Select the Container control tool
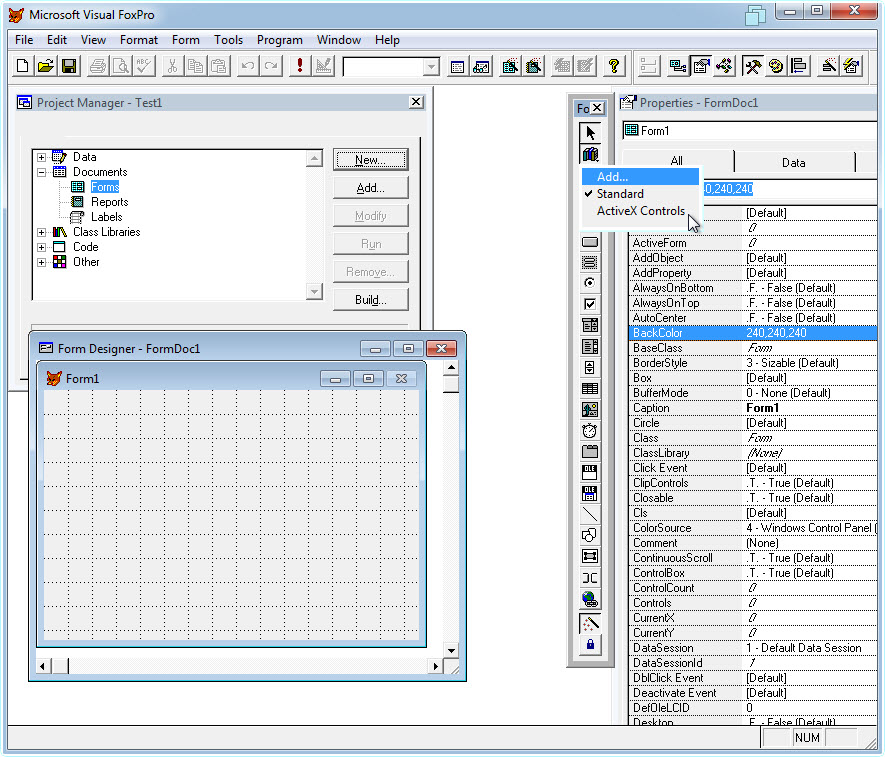The width and height of the screenshot is (885, 757). click(x=590, y=557)
